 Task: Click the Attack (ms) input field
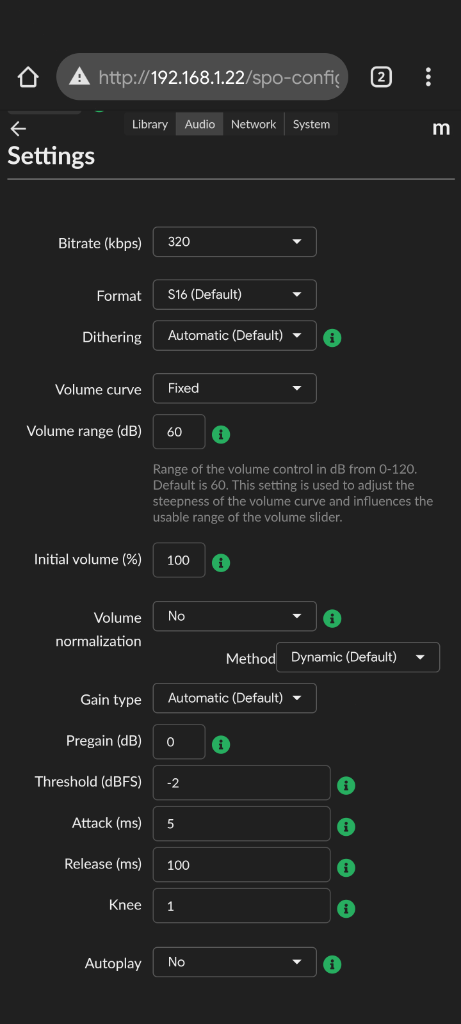click(x=242, y=824)
